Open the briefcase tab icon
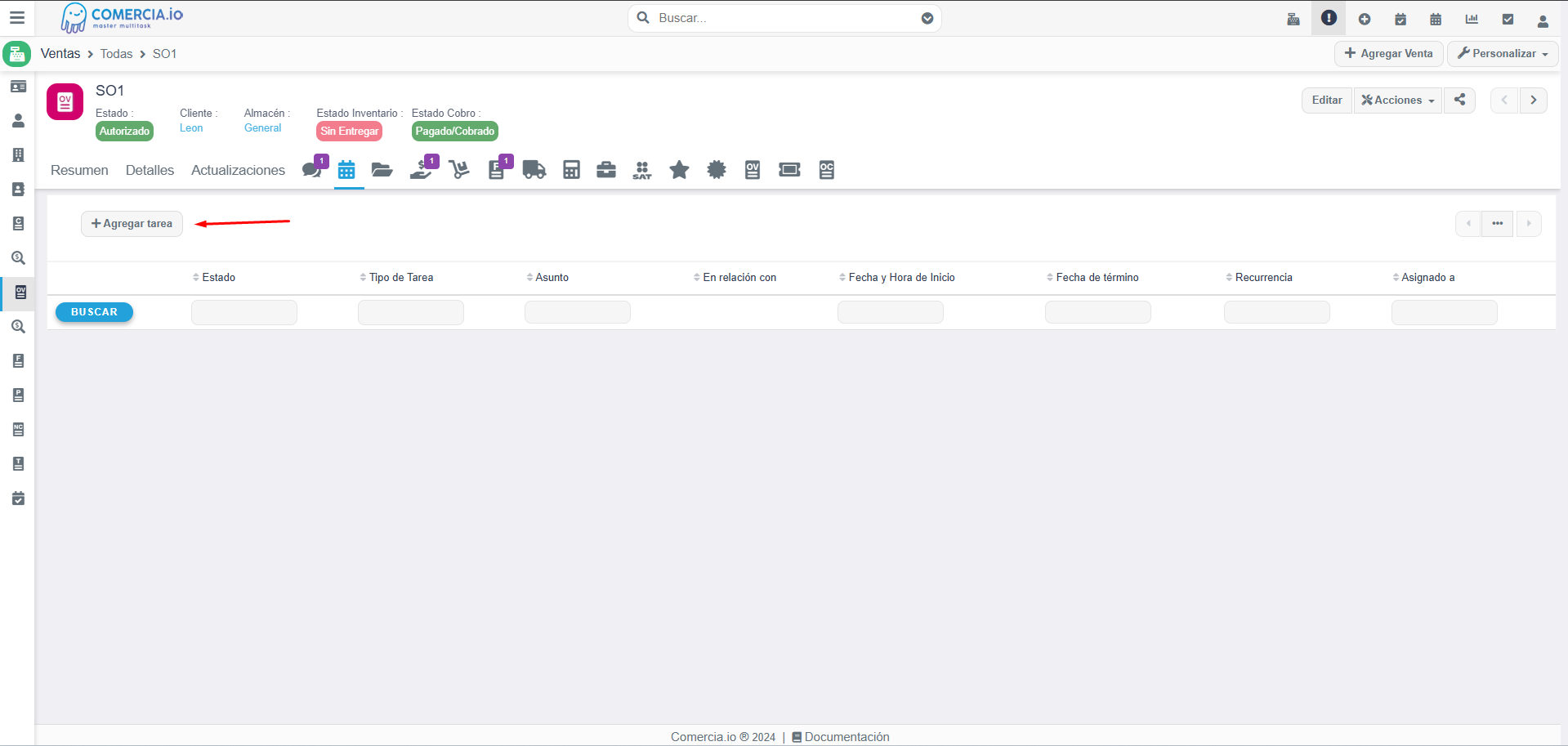This screenshot has height=746, width=1568. tap(606, 170)
